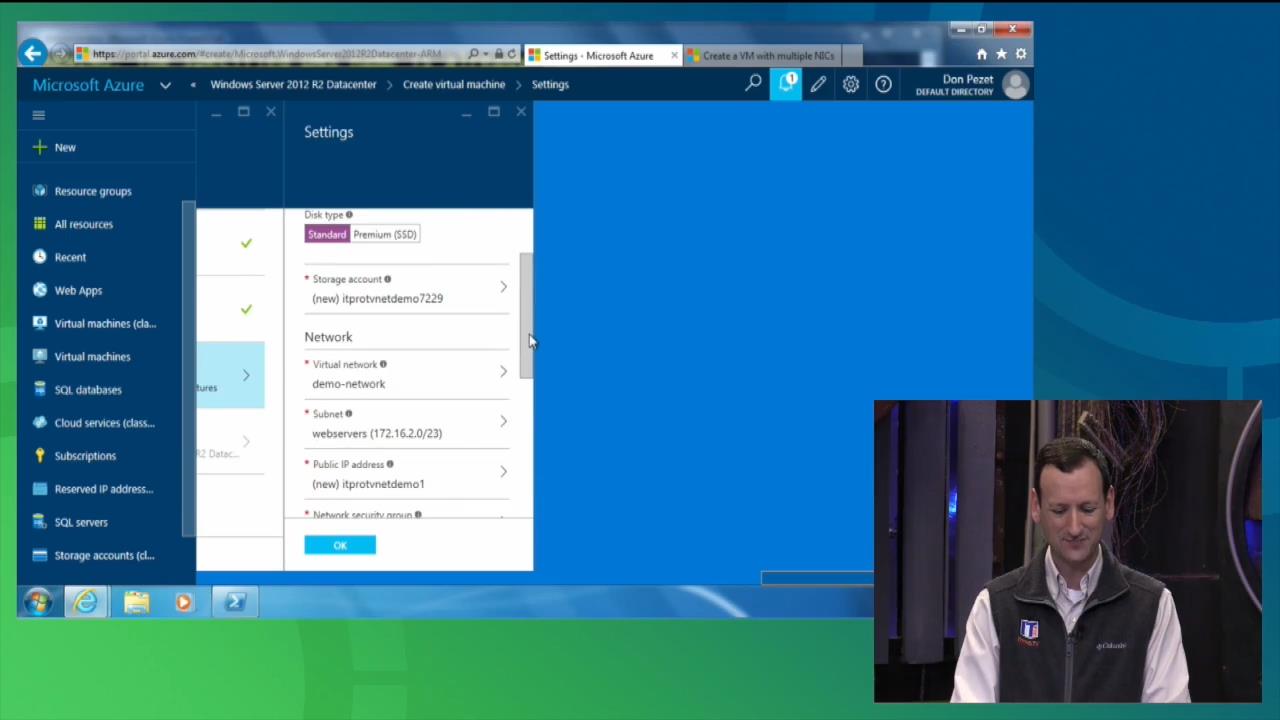Viewport: 1280px width, 720px height.
Task: Click breadcrumb left collapse arrow
Action: tap(193, 84)
